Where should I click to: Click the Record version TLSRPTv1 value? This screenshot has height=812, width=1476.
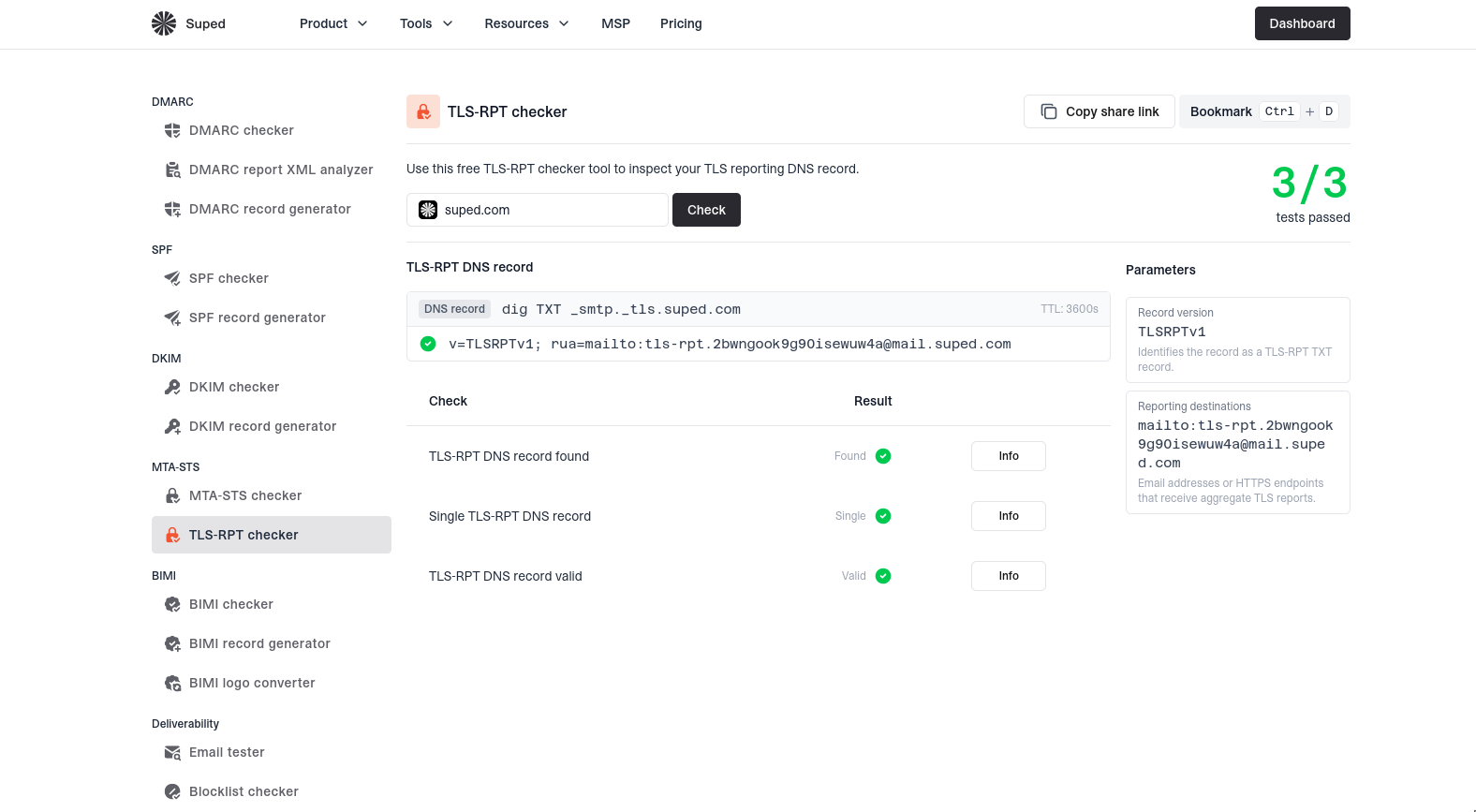pyautogui.click(x=1172, y=332)
